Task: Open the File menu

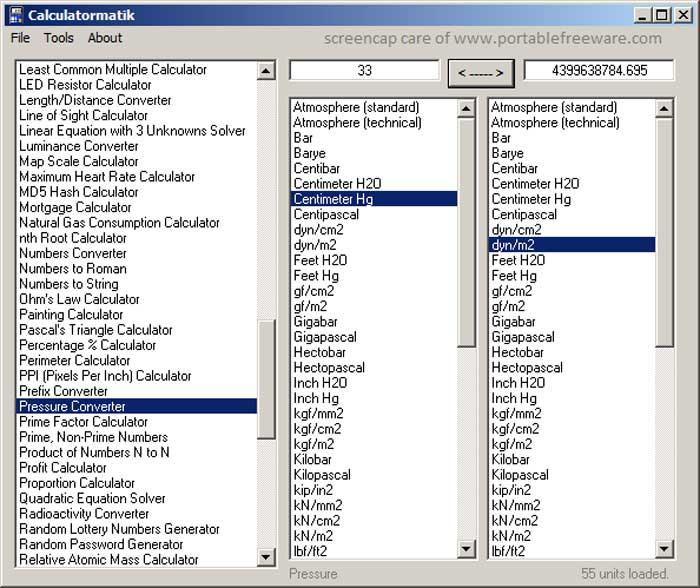Action: click(x=20, y=38)
